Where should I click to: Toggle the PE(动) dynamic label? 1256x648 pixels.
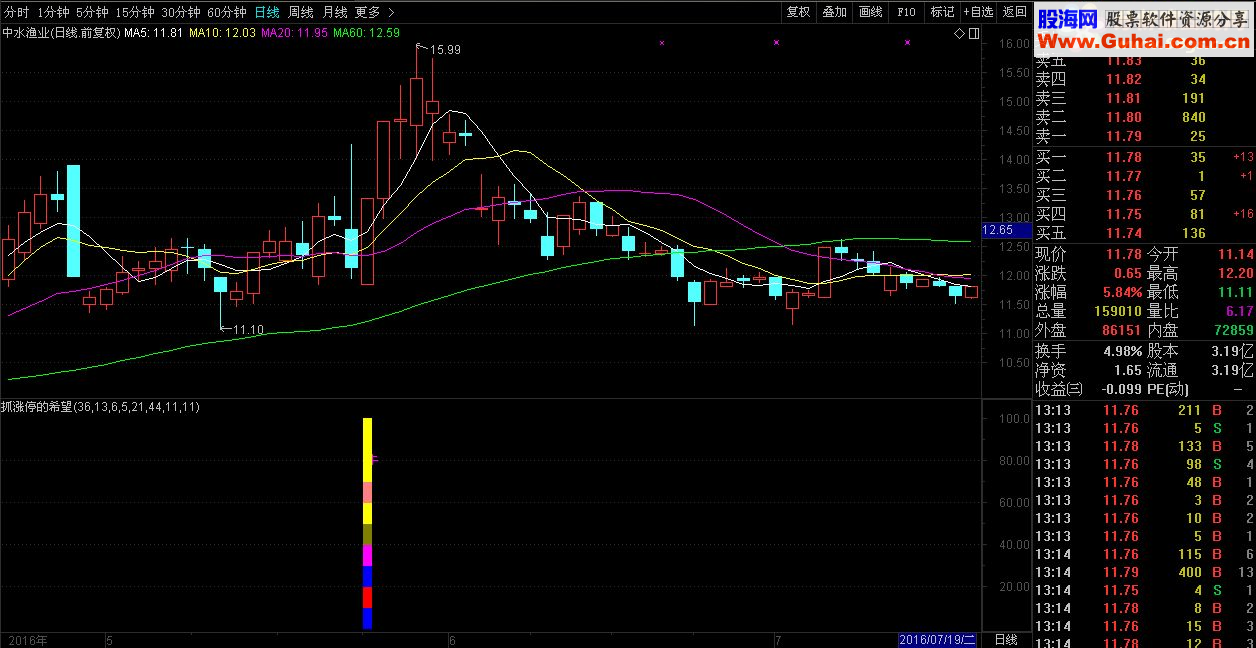click(x=1170, y=390)
